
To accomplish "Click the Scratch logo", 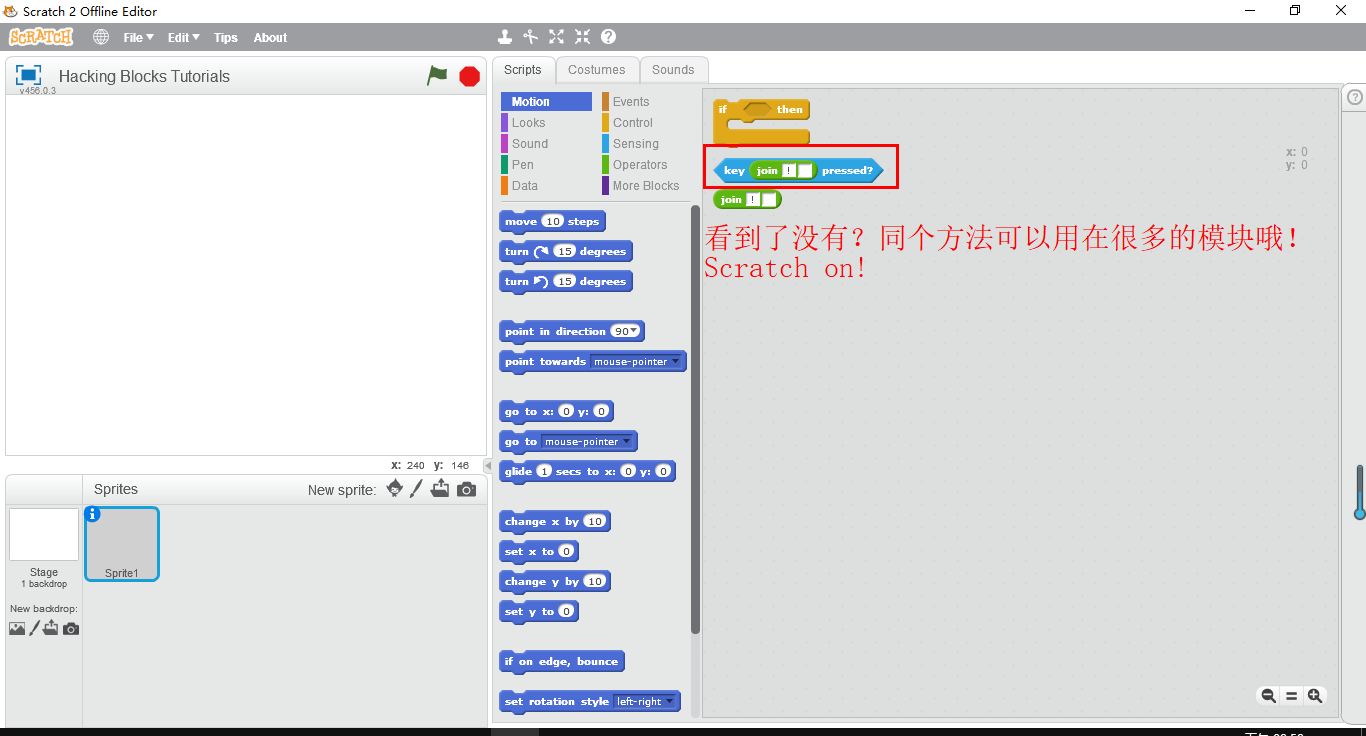I will pyautogui.click(x=41, y=37).
